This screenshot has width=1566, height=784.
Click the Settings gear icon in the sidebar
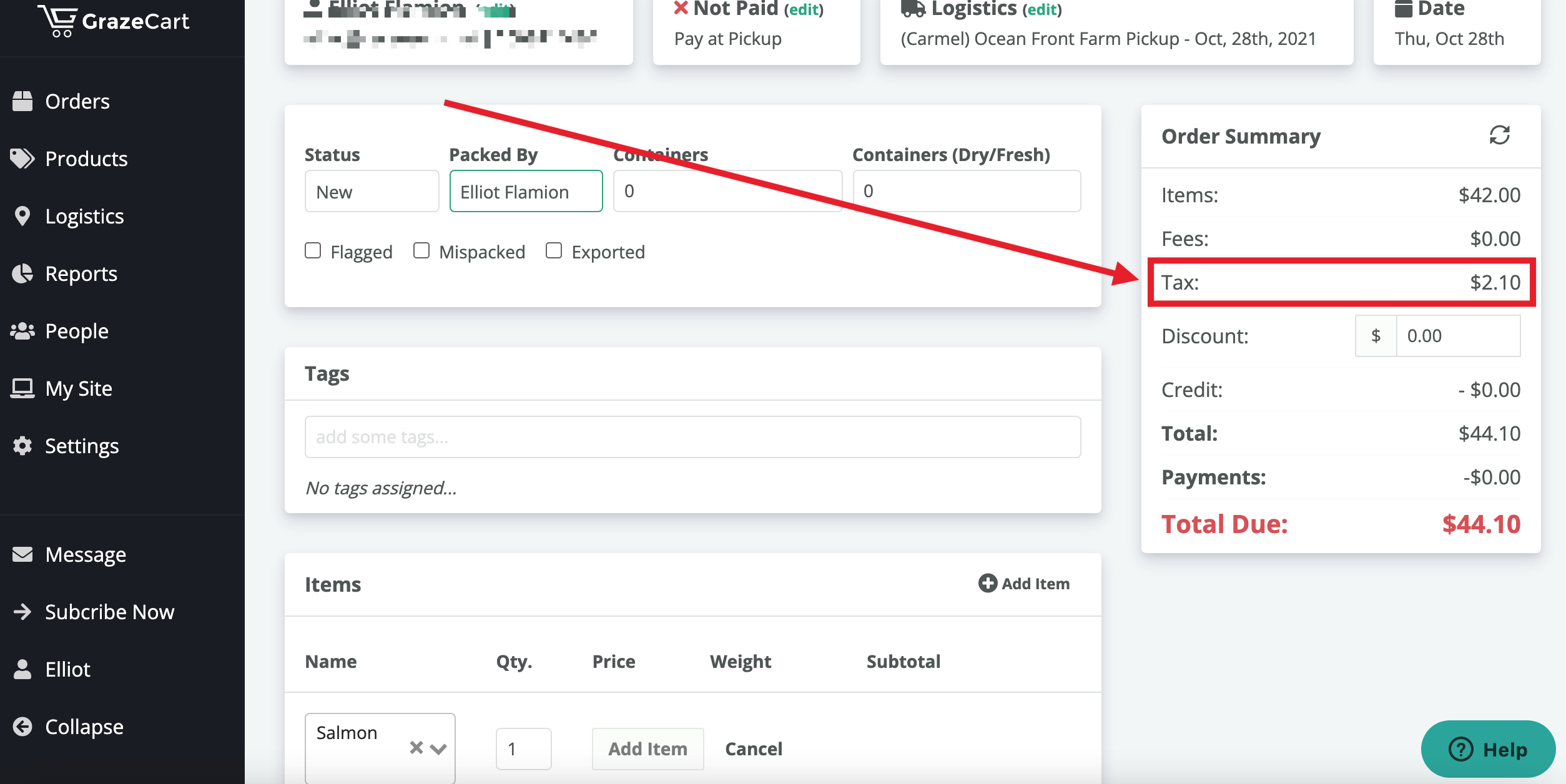point(22,446)
